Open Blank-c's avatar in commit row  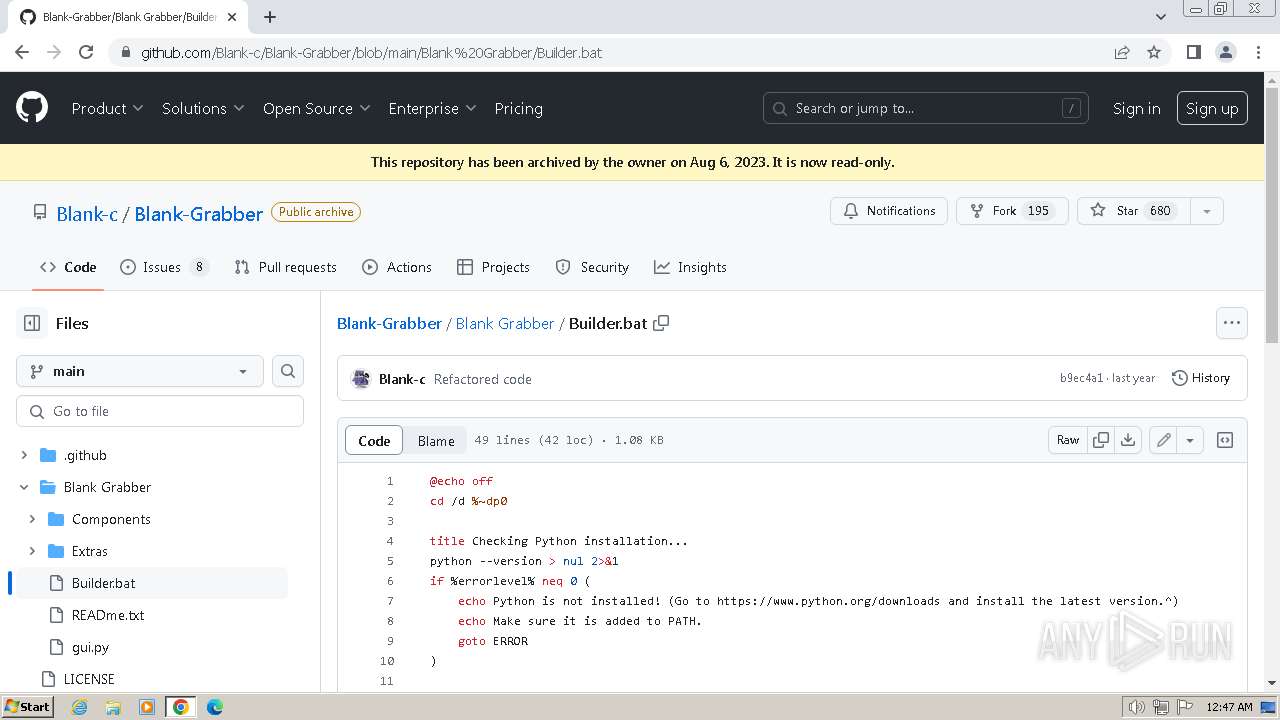pos(362,379)
